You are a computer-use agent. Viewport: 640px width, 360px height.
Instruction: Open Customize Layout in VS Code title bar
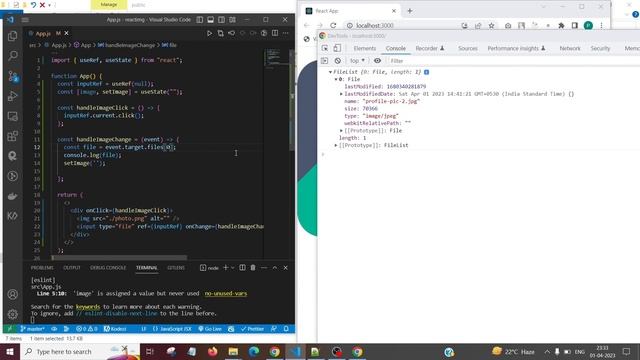(x=232, y=20)
